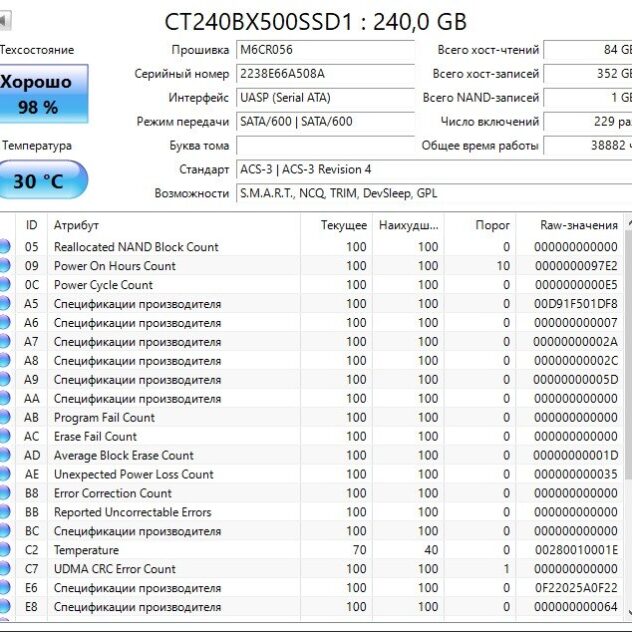Click the Режим передачи field SATA/600

point(325,121)
